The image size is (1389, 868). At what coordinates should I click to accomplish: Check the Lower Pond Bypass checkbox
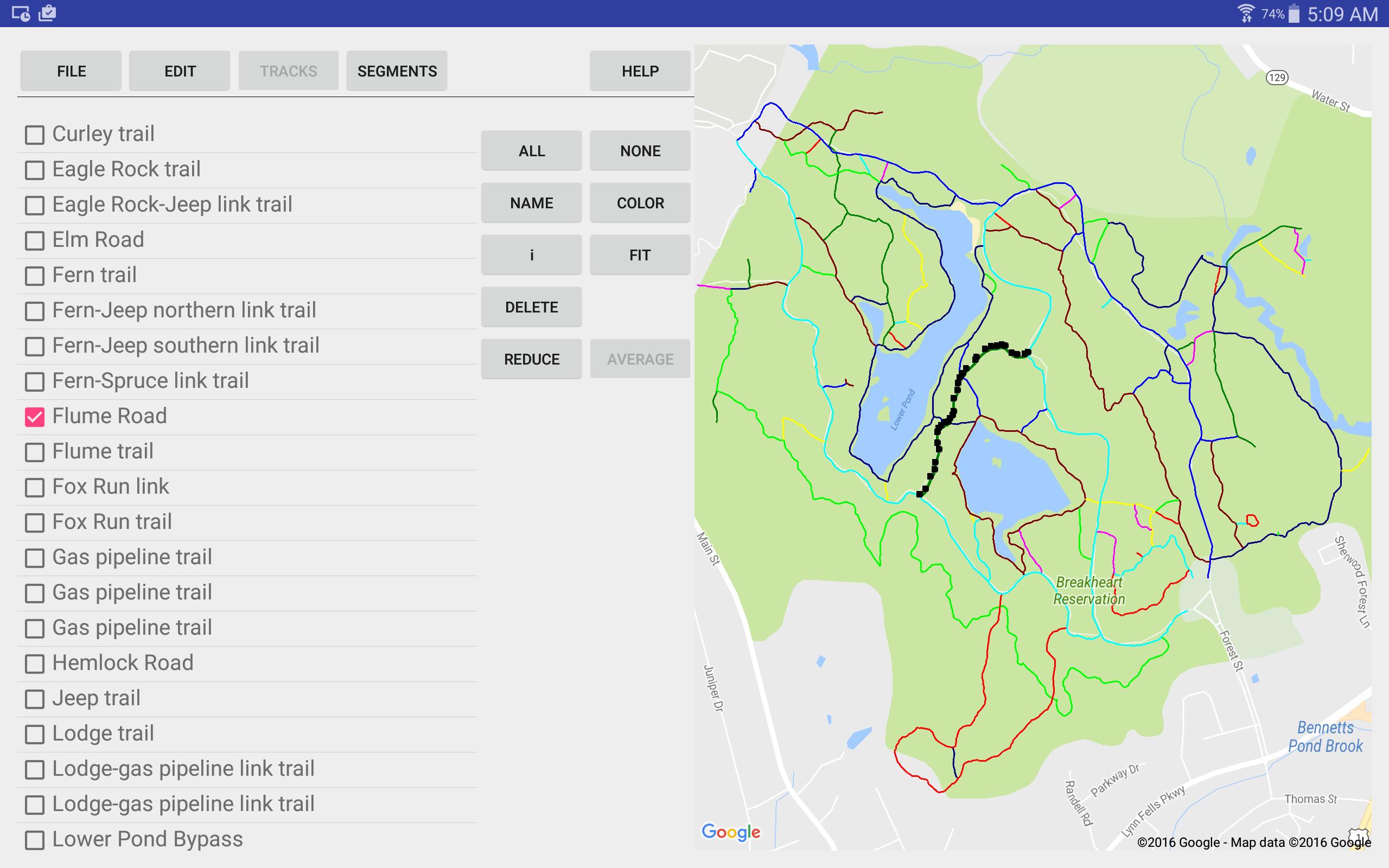click(34, 840)
